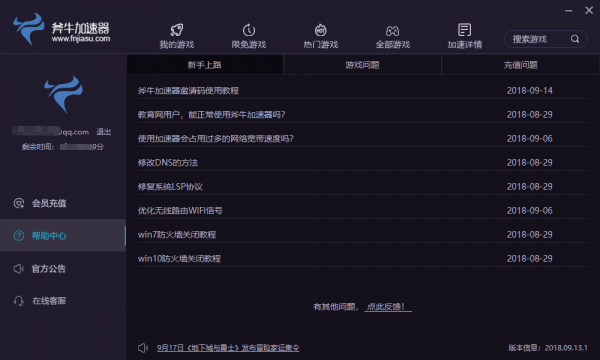Viewport: 600px width, 360px height.
Task: Click the 帮助中心 question mark icon
Action: [x=19, y=236]
